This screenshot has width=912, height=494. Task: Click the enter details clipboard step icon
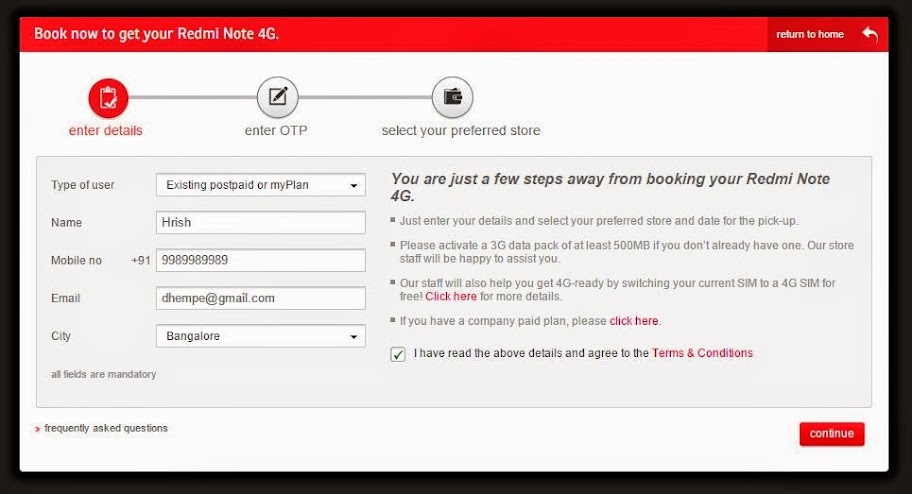(108, 98)
